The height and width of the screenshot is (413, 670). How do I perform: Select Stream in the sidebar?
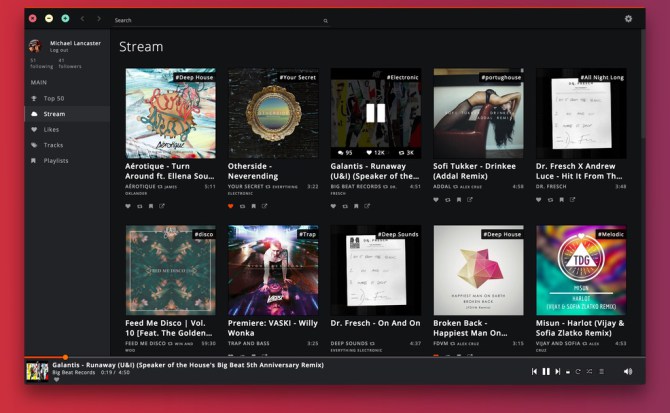pos(67,114)
